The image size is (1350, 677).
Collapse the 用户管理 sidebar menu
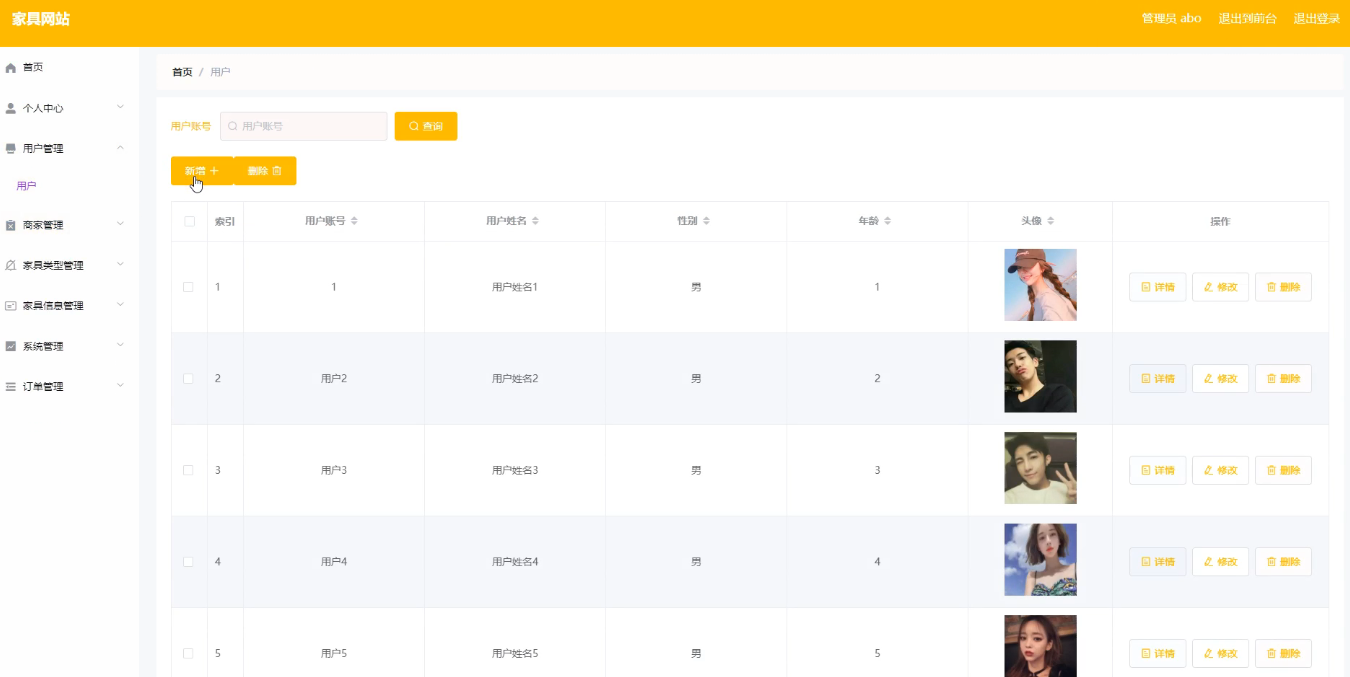(x=120, y=148)
